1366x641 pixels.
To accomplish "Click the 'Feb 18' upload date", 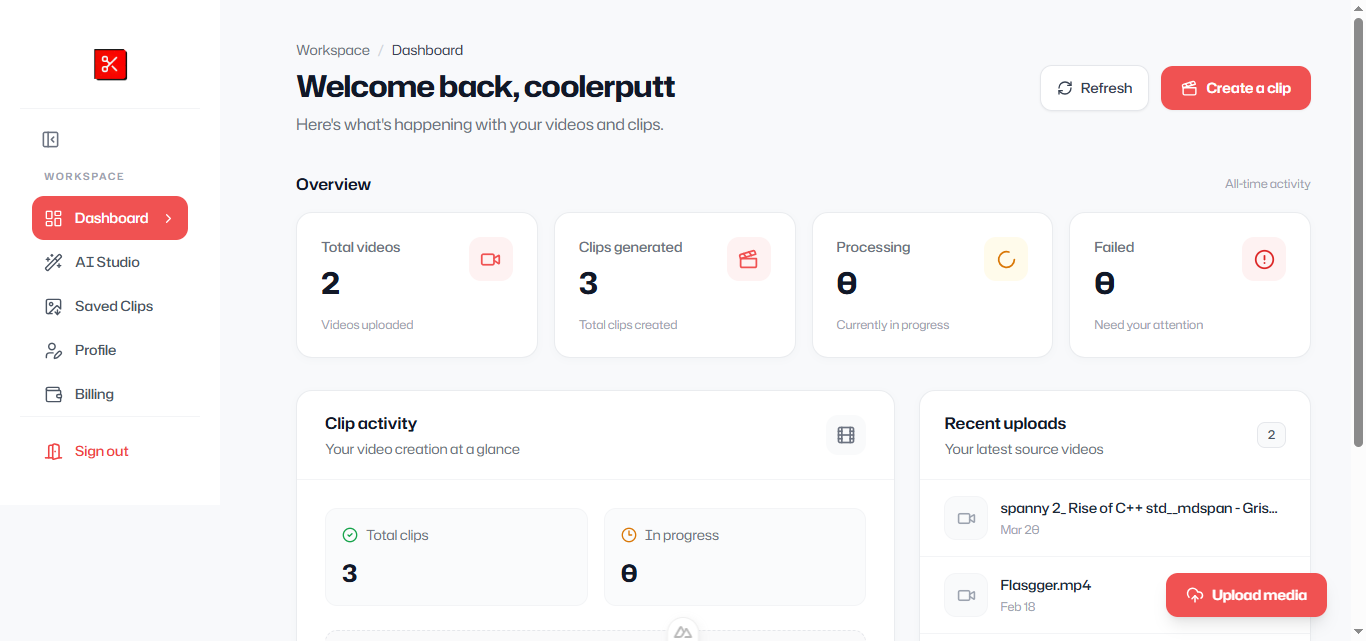I will tap(1018, 607).
